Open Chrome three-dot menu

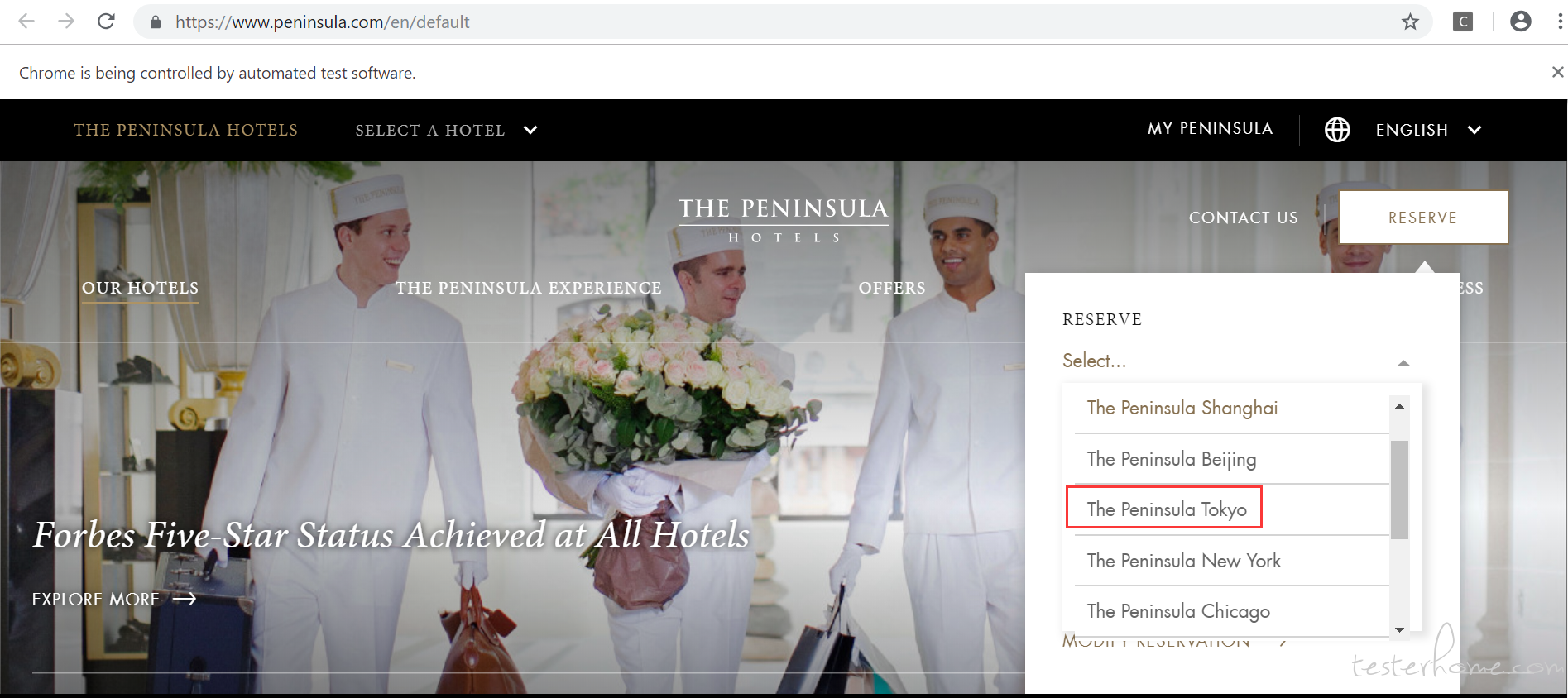[1560, 22]
